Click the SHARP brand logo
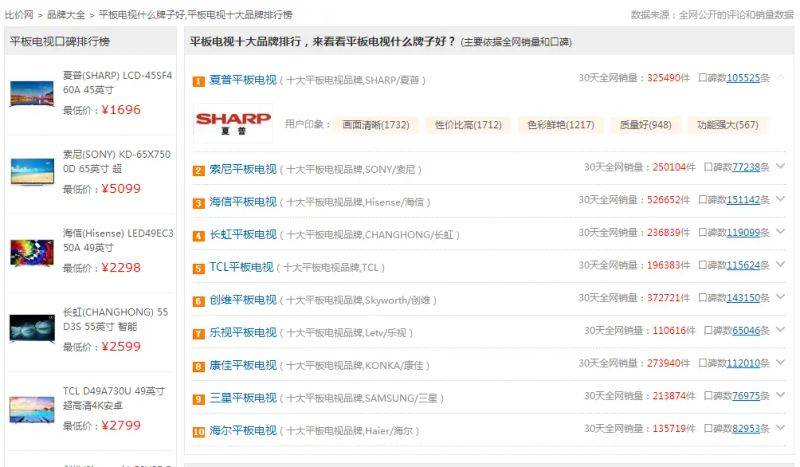This screenshot has width=800, height=467. [x=233, y=124]
